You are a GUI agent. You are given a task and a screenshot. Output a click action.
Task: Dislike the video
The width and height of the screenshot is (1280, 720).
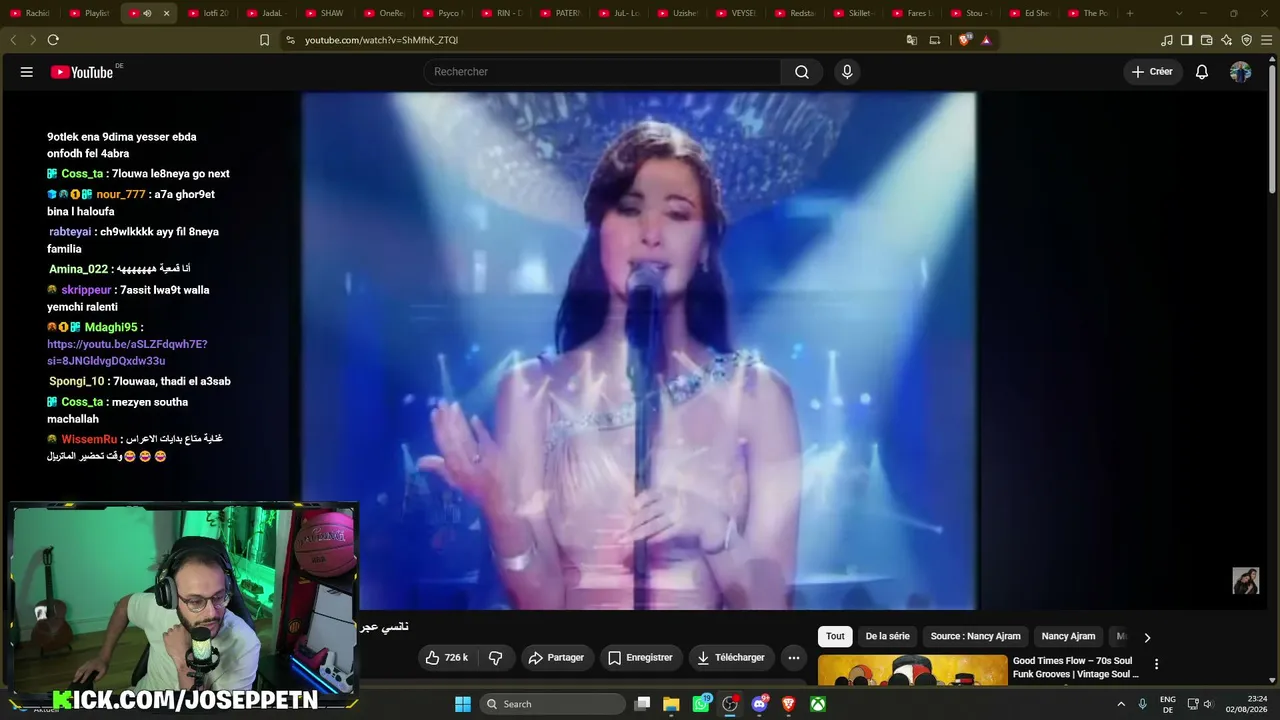495,658
